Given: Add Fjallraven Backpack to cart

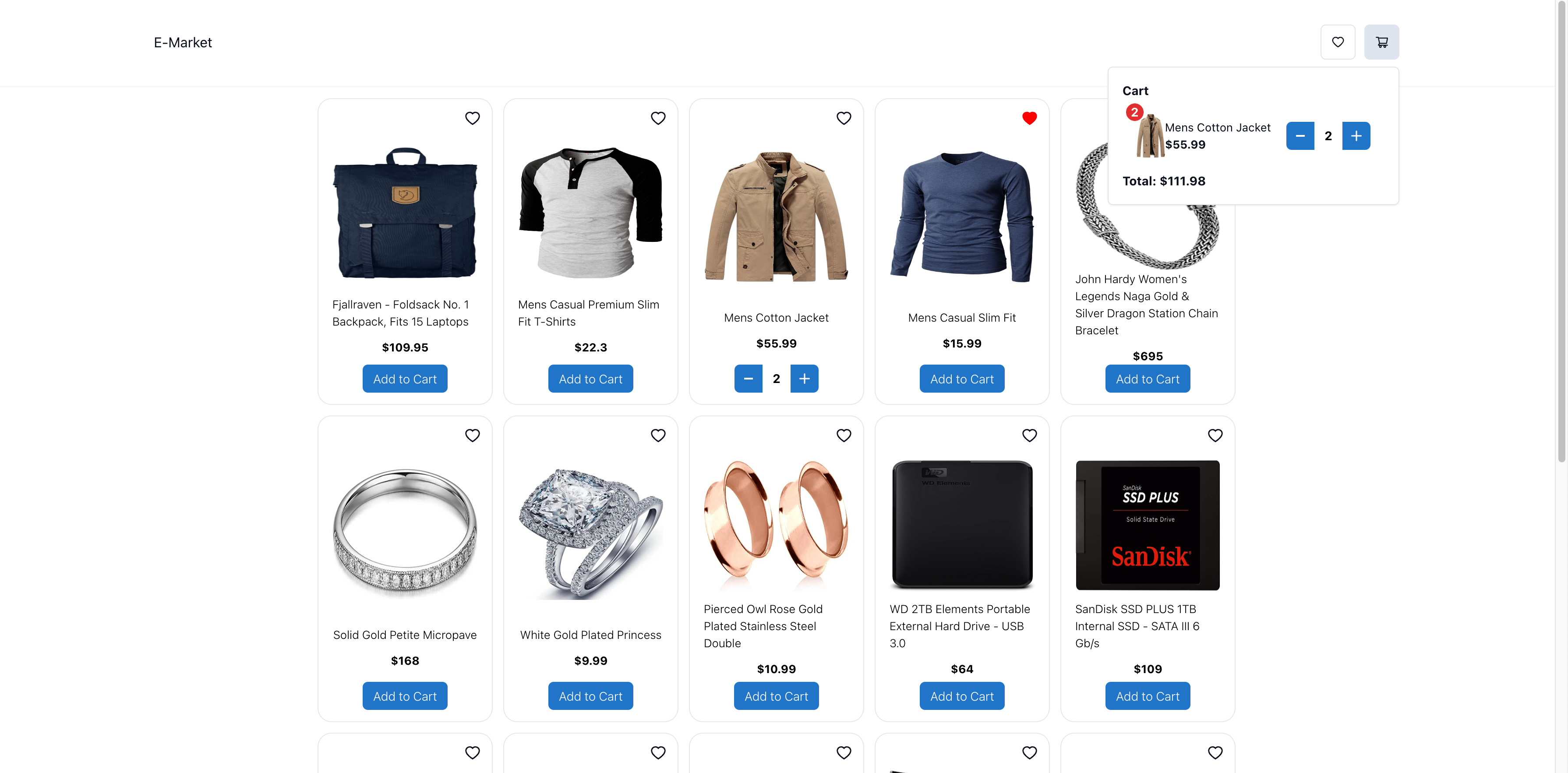Looking at the screenshot, I should pyautogui.click(x=405, y=379).
